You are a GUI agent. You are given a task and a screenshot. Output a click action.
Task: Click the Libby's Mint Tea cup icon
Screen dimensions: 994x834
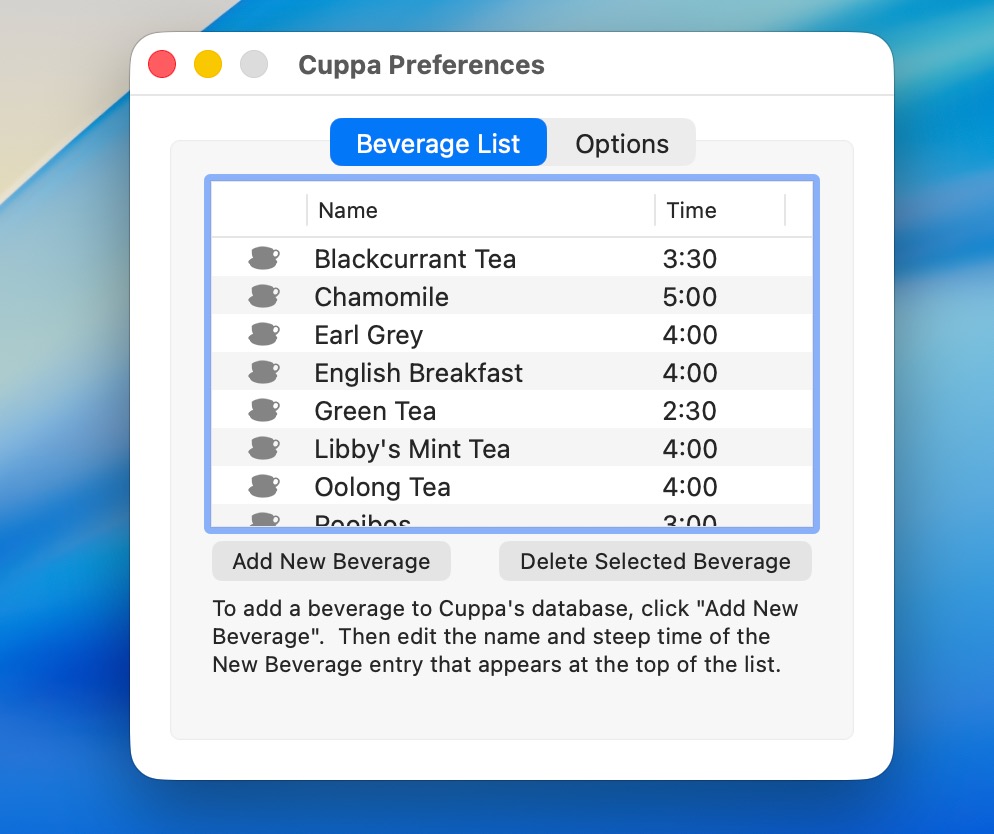tap(263, 448)
